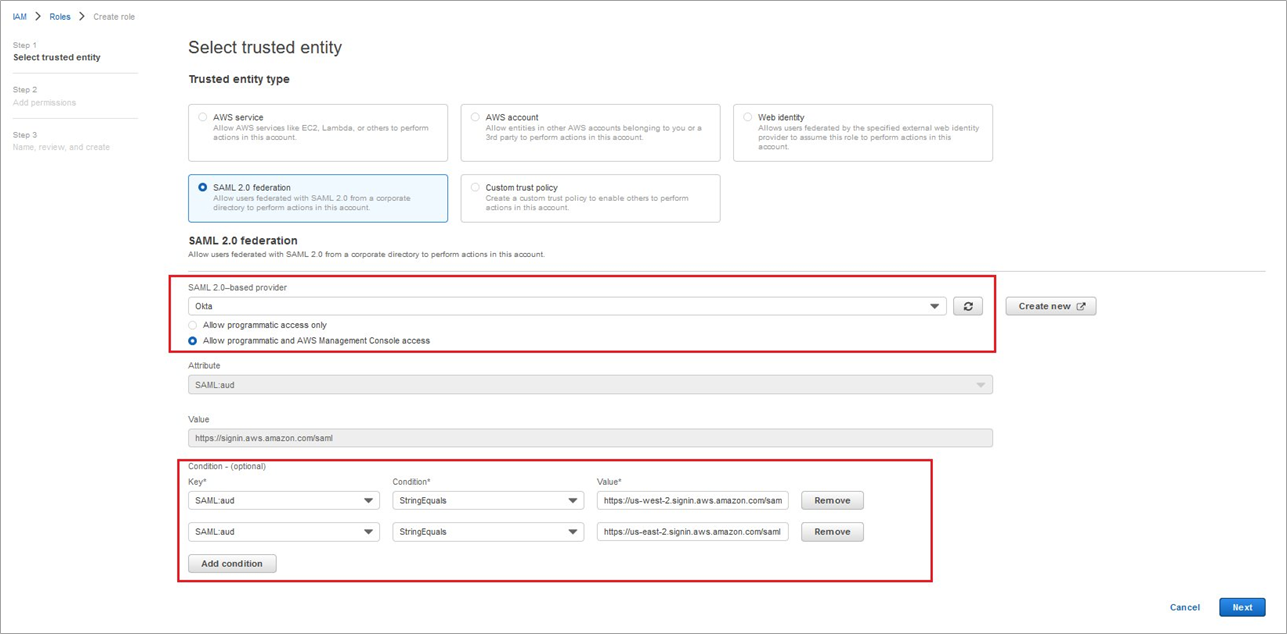The height and width of the screenshot is (634, 1287).
Task: Select the Custom trust policy option
Action: 475,187
